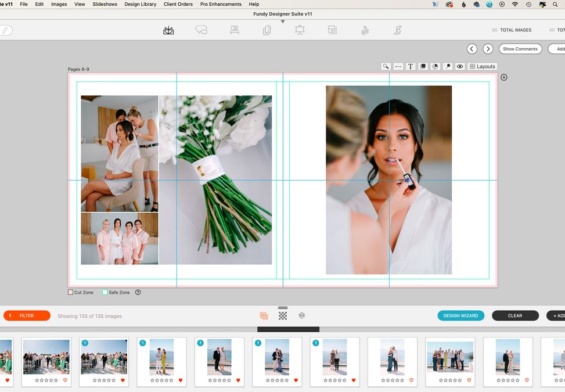Open the hand-holding-item module icon
Screen dimensions: 565x392
[x=365, y=30]
